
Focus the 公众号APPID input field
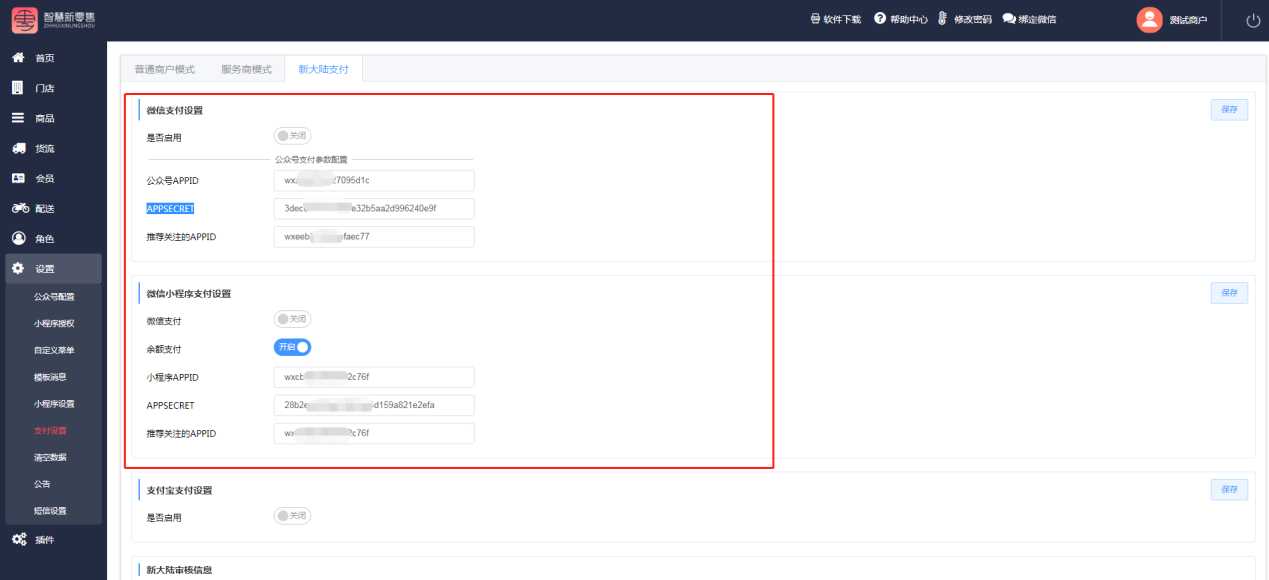(x=374, y=180)
